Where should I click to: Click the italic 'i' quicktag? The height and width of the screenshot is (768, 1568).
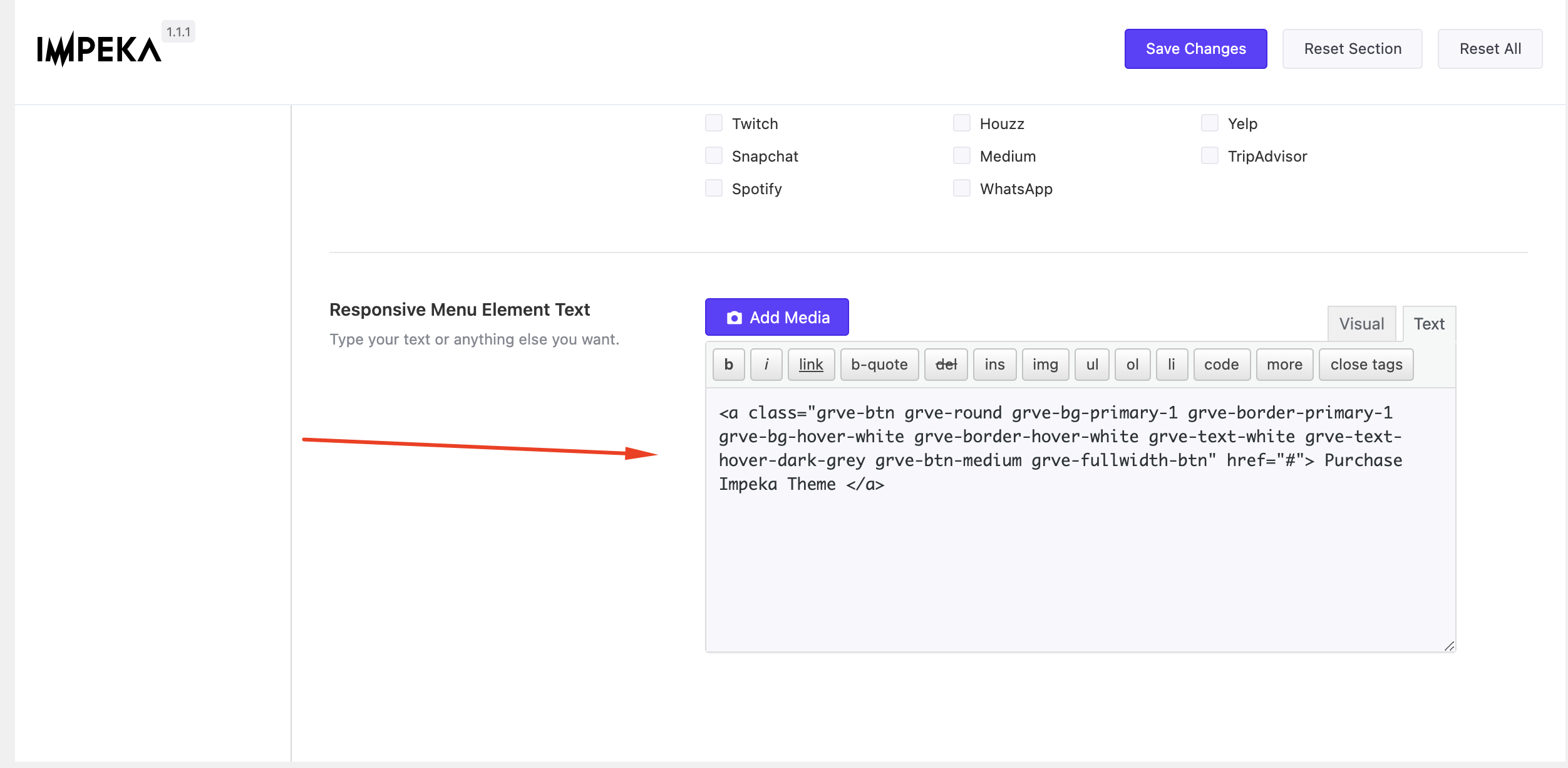click(766, 365)
